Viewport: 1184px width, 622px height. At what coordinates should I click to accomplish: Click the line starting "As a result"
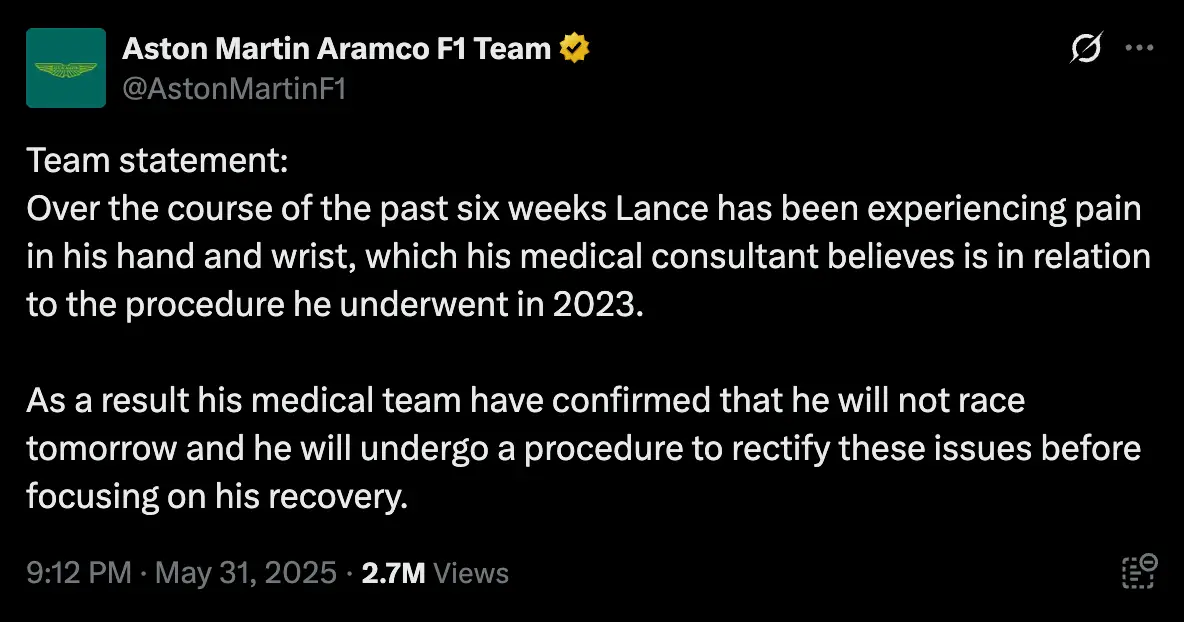tap(526, 401)
